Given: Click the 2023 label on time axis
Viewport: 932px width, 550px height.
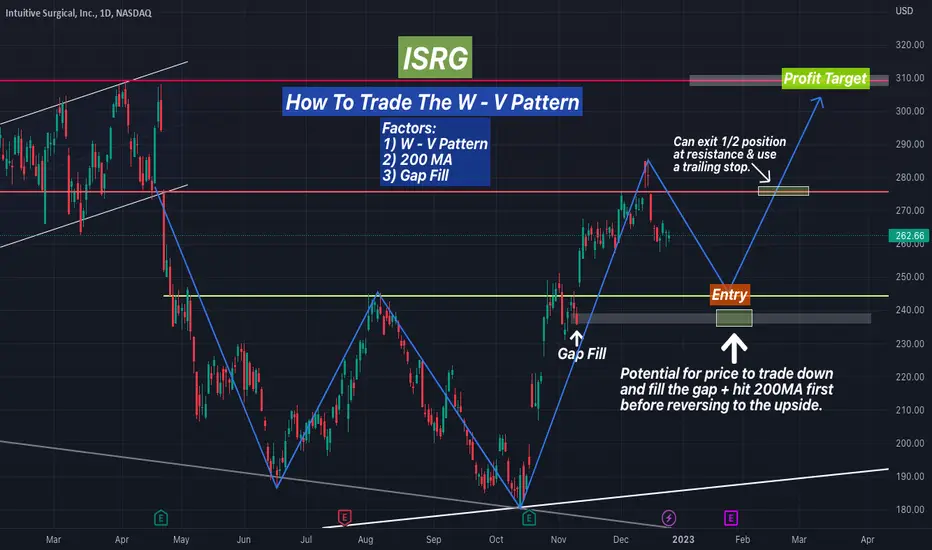Looking at the screenshot, I should pyautogui.click(x=683, y=540).
